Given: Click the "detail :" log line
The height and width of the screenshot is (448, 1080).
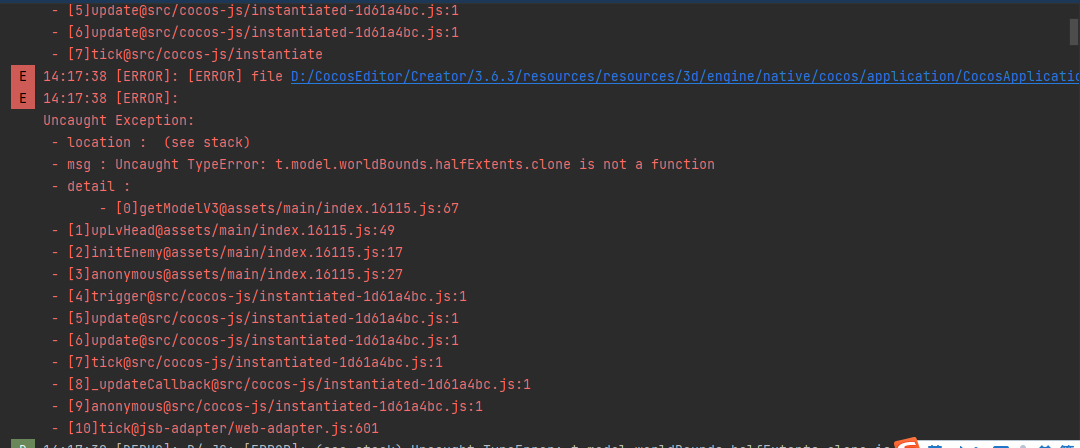Looking at the screenshot, I should coord(91,186).
